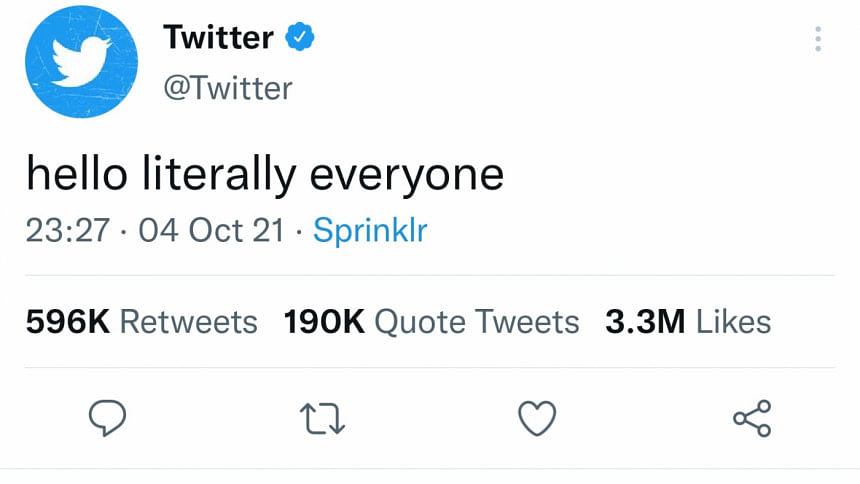
Task: Retweet using the arrows icon
Action: (x=322, y=419)
